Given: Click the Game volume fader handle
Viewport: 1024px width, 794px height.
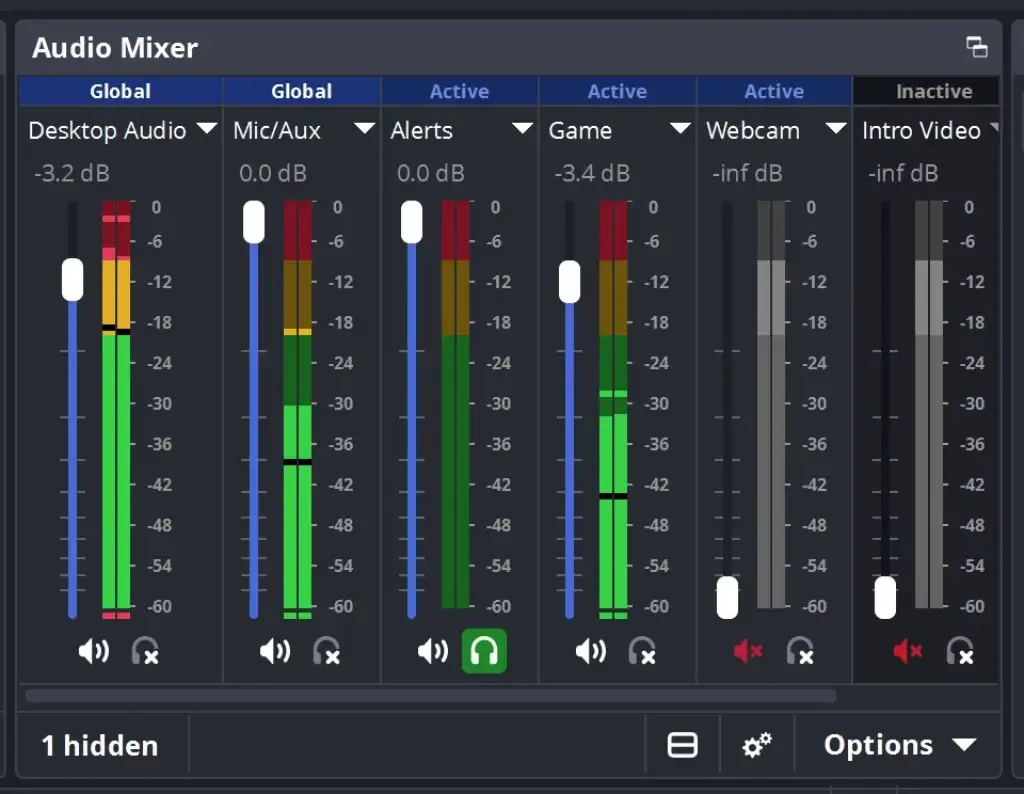Looking at the screenshot, I should point(569,281).
